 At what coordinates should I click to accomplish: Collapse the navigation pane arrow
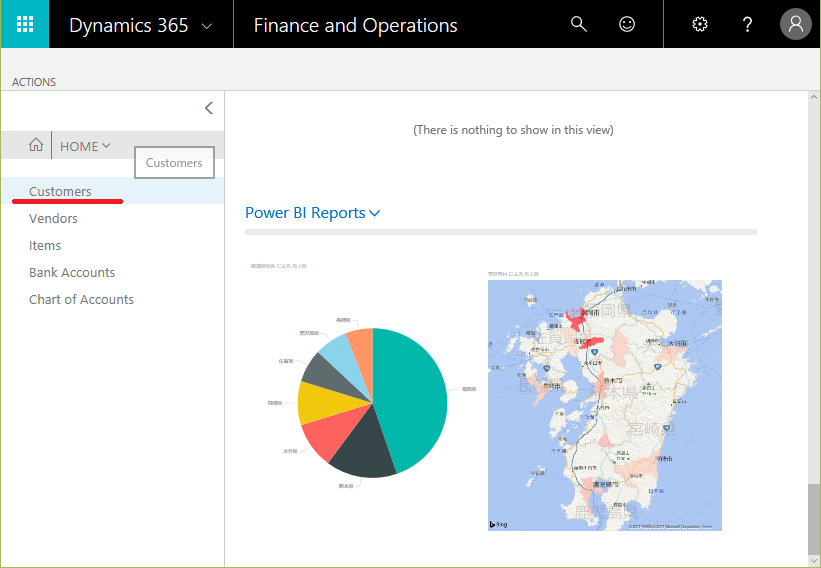(x=209, y=108)
